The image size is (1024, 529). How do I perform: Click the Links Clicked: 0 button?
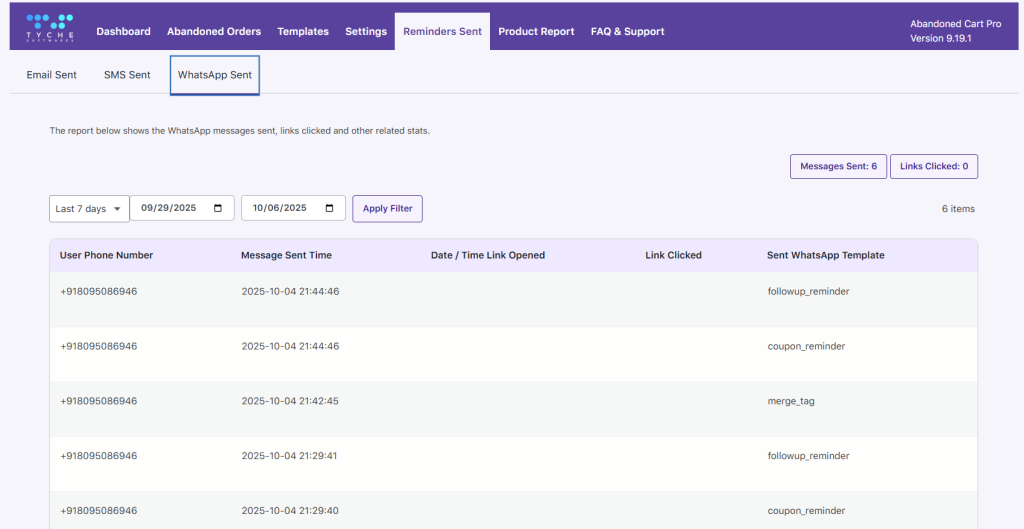[933, 166]
